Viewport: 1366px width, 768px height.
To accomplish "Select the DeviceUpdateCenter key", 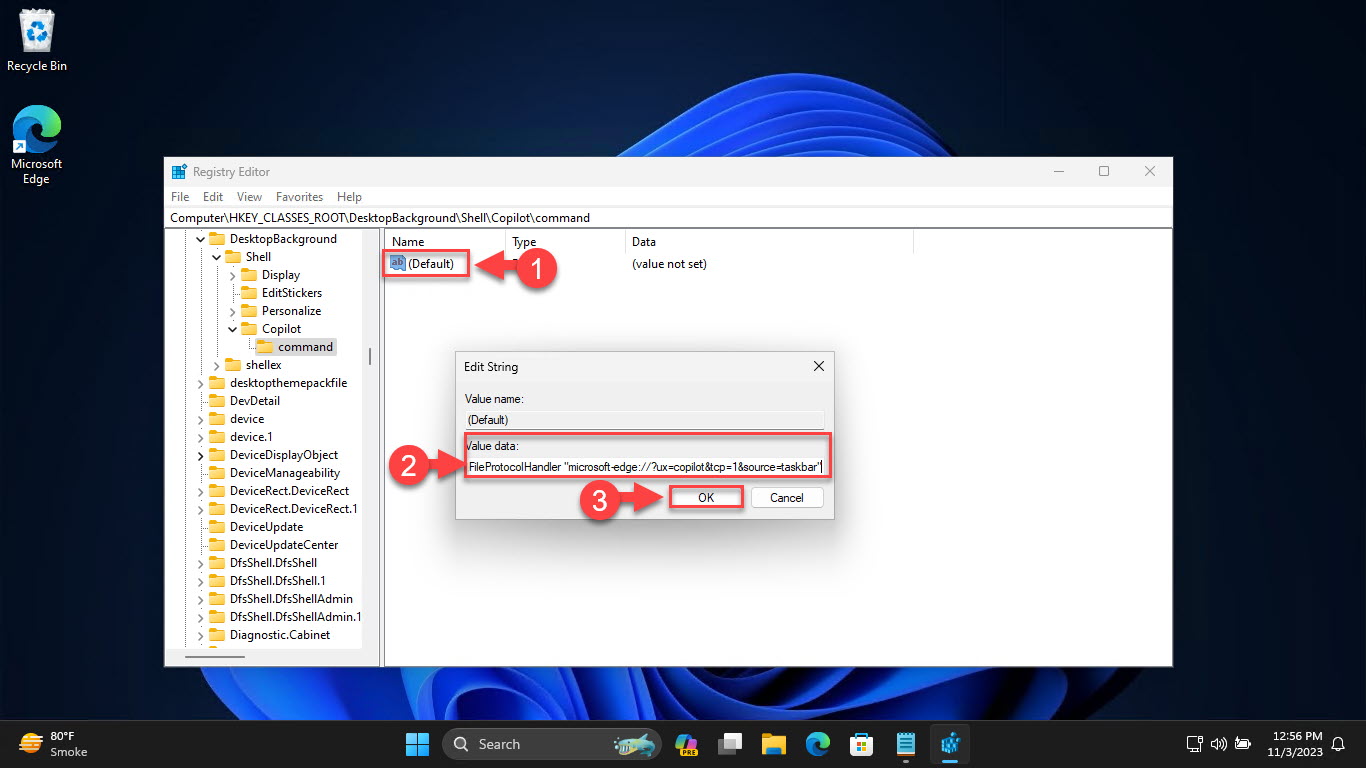I will (x=284, y=545).
